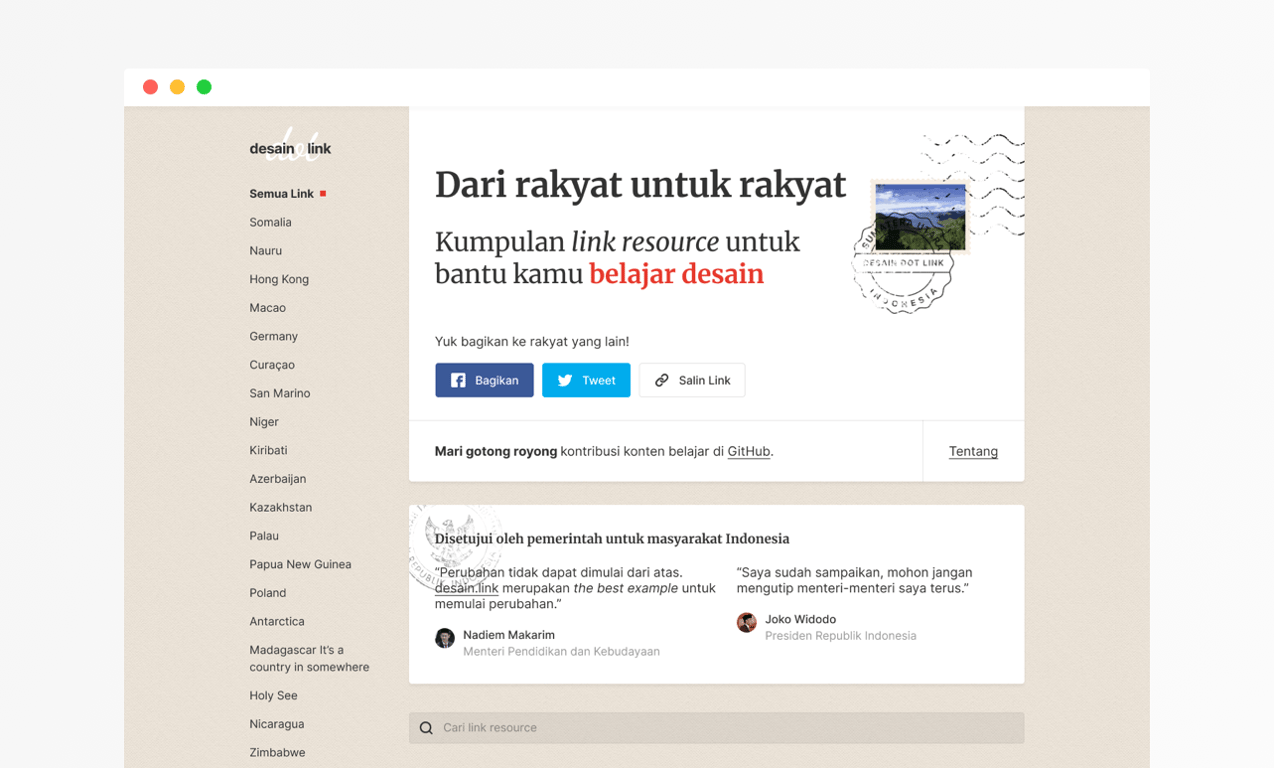Click the desain.link link in Nadiem's quote

[x=466, y=588]
